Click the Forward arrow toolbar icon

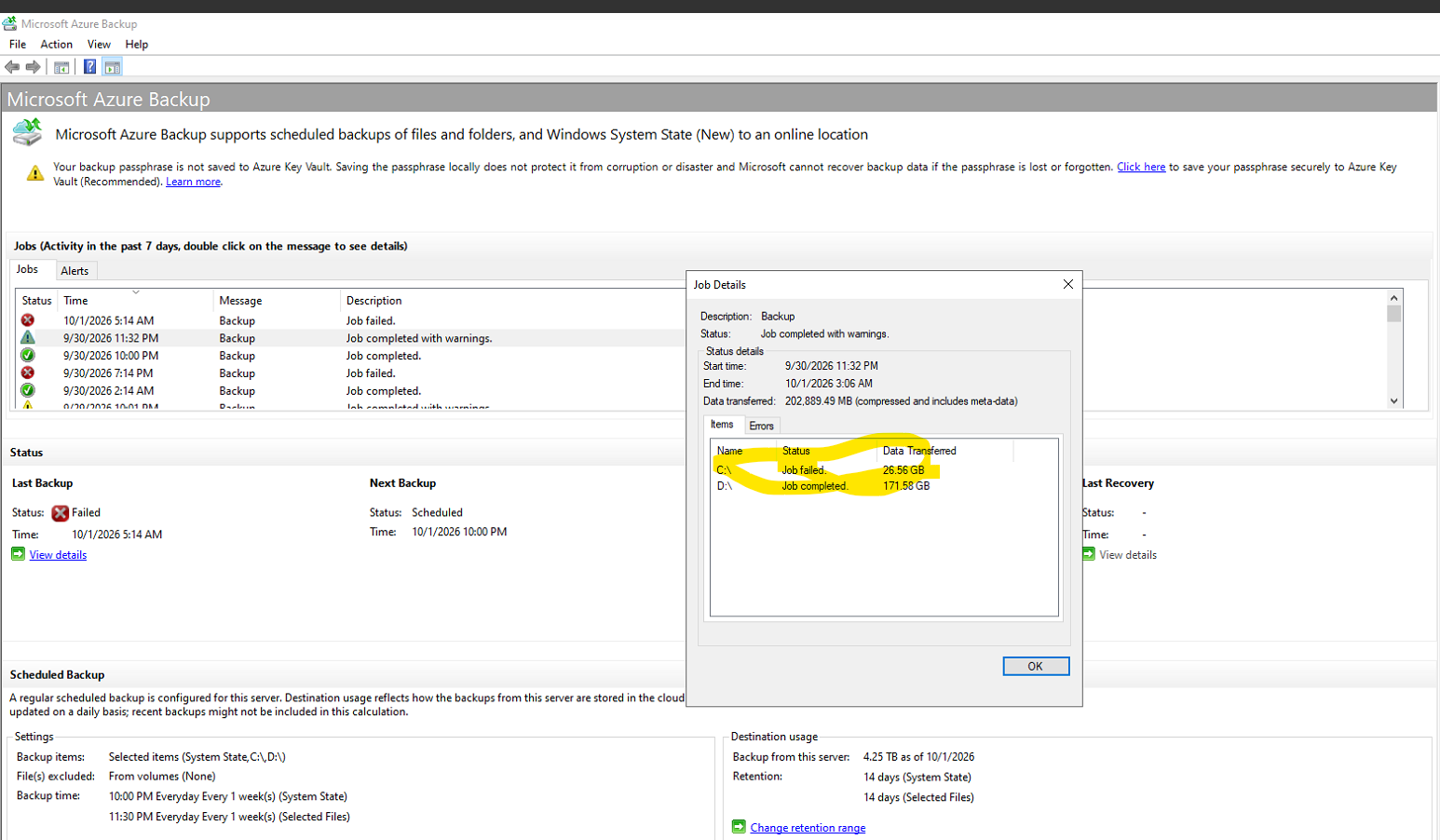click(34, 67)
